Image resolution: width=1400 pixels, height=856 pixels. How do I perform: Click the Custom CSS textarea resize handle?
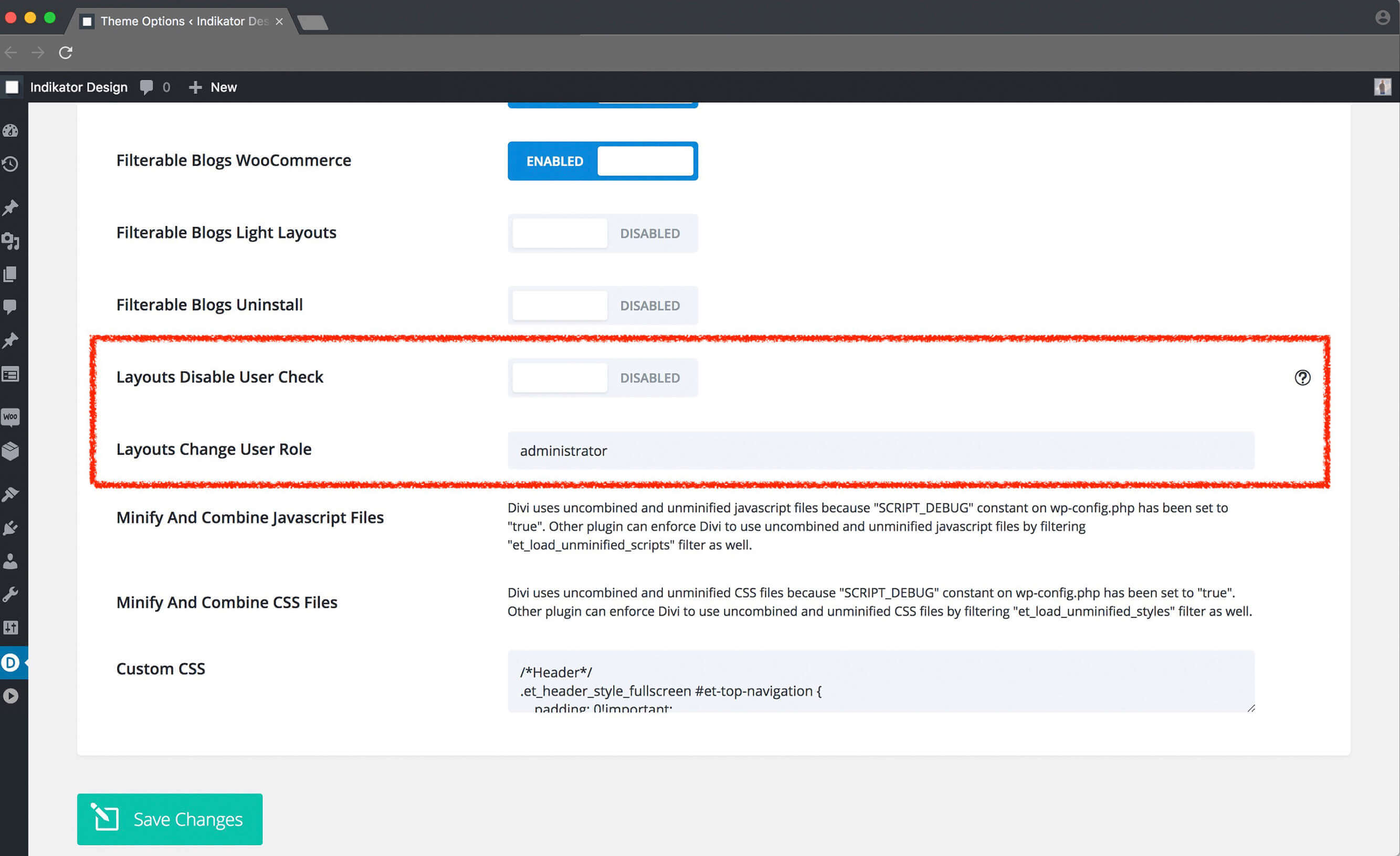[1250, 709]
